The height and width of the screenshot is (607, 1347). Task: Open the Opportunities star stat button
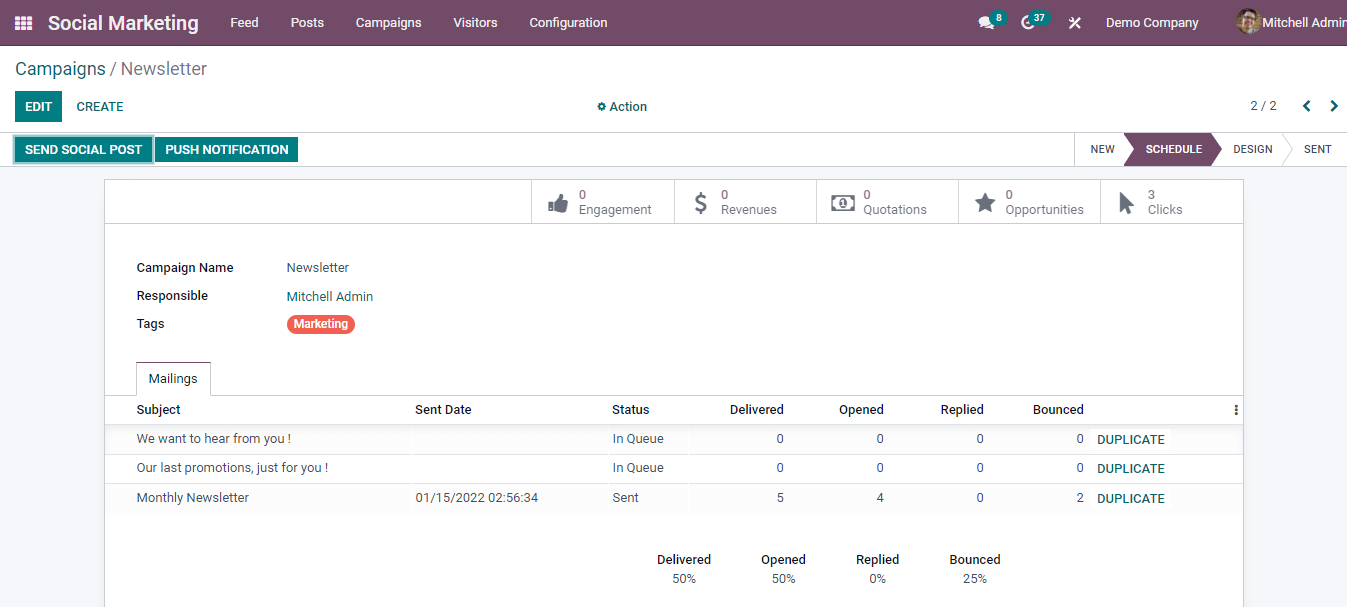click(x=1029, y=202)
